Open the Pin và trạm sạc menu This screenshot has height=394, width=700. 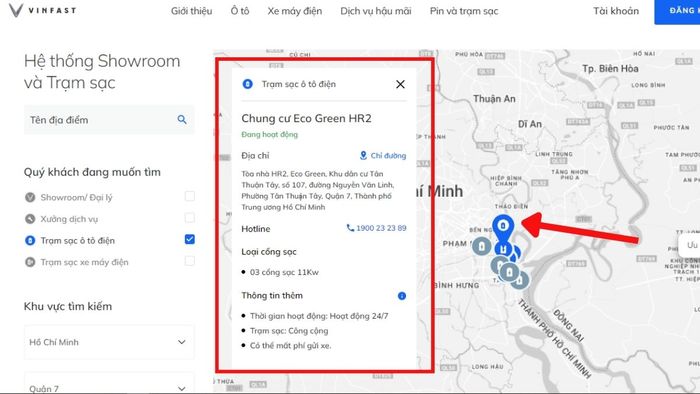pyautogui.click(x=464, y=11)
